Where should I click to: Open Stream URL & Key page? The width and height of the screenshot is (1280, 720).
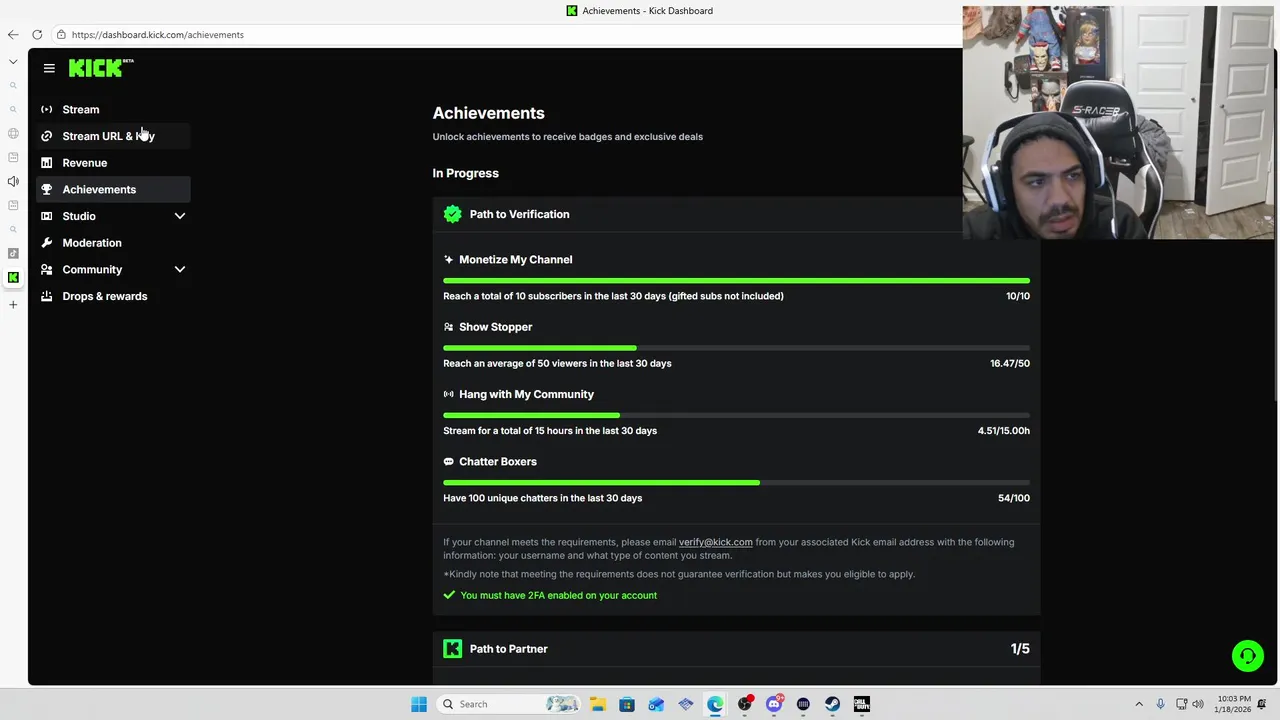(113, 136)
